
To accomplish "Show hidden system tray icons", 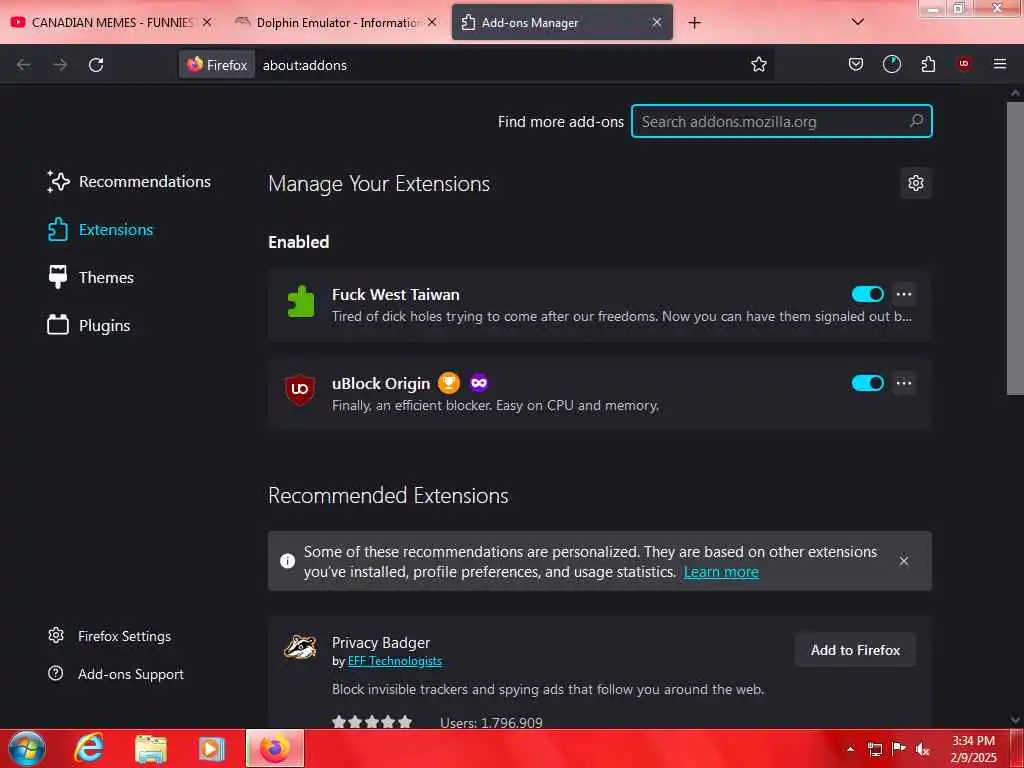I will [x=850, y=749].
